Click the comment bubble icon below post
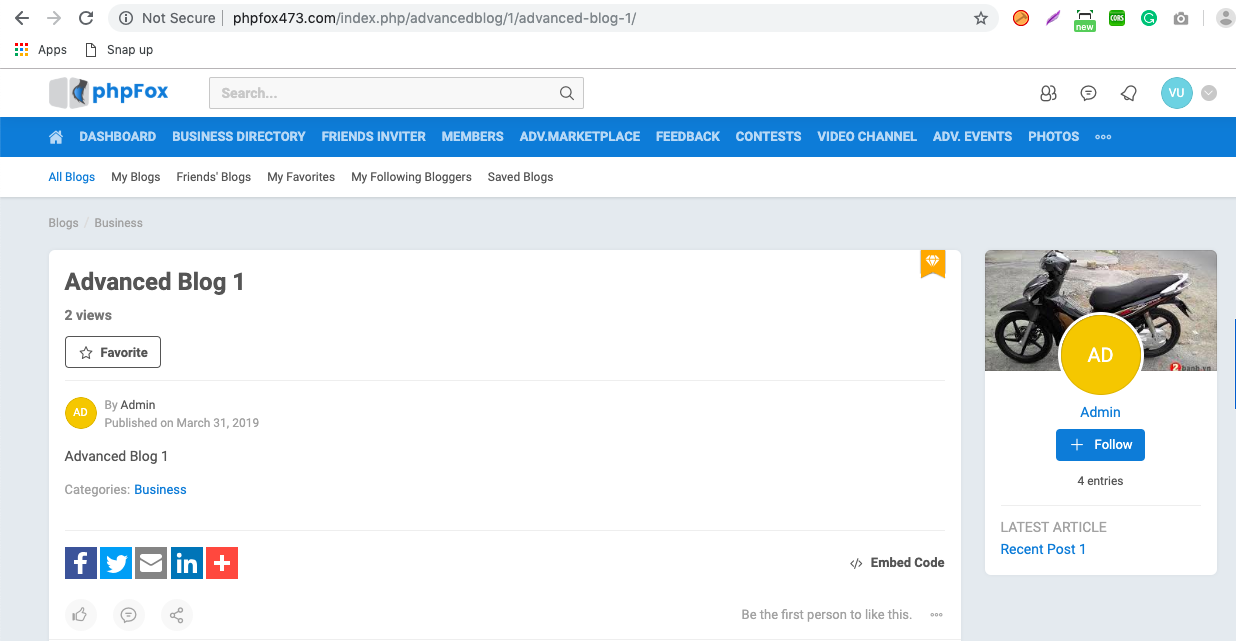This screenshot has height=641, width=1236. point(128,615)
